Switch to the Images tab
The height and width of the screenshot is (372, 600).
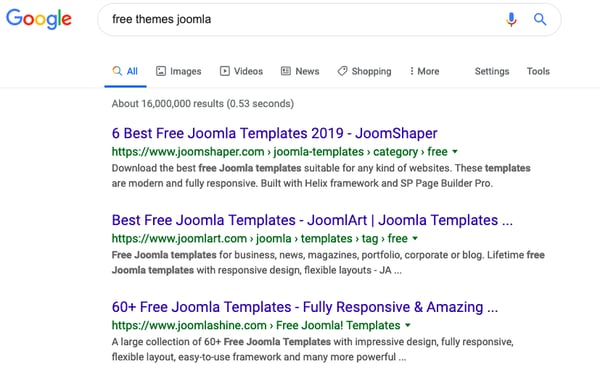click(x=179, y=71)
